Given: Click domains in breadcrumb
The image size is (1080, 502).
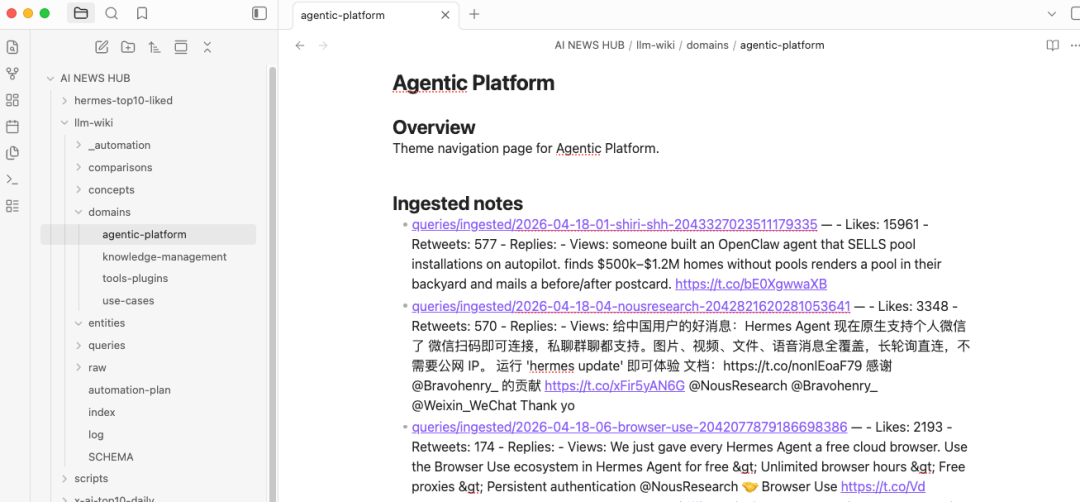Looking at the screenshot, I should click(707, 45).
